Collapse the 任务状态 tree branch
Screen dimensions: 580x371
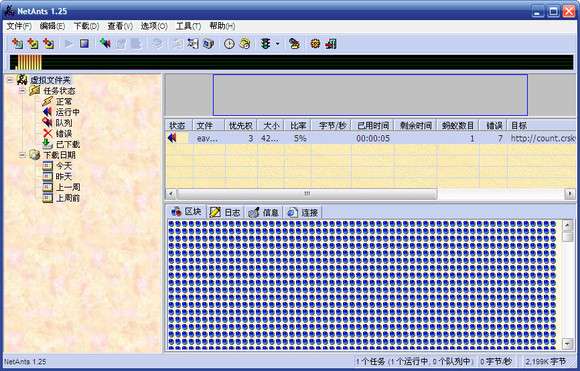(22, 91)
